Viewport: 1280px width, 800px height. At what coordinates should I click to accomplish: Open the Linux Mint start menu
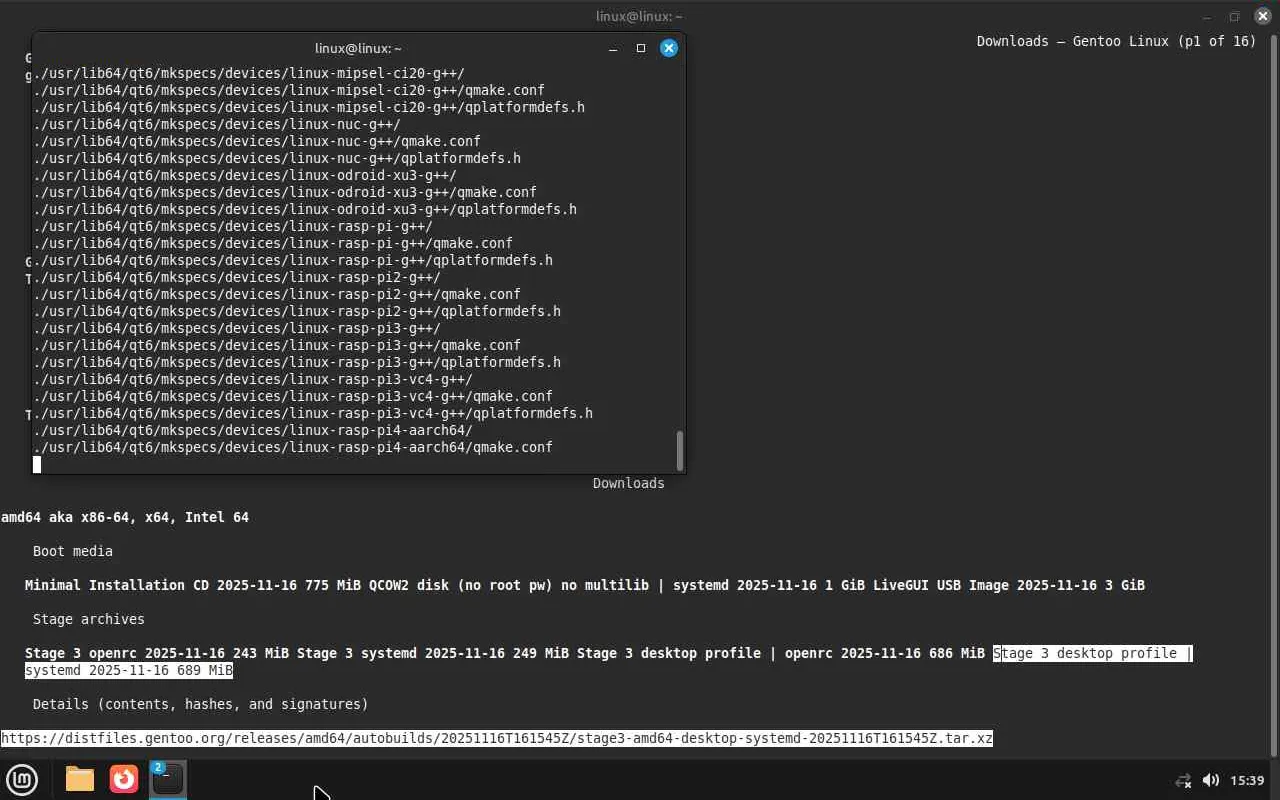pos(22,779)
